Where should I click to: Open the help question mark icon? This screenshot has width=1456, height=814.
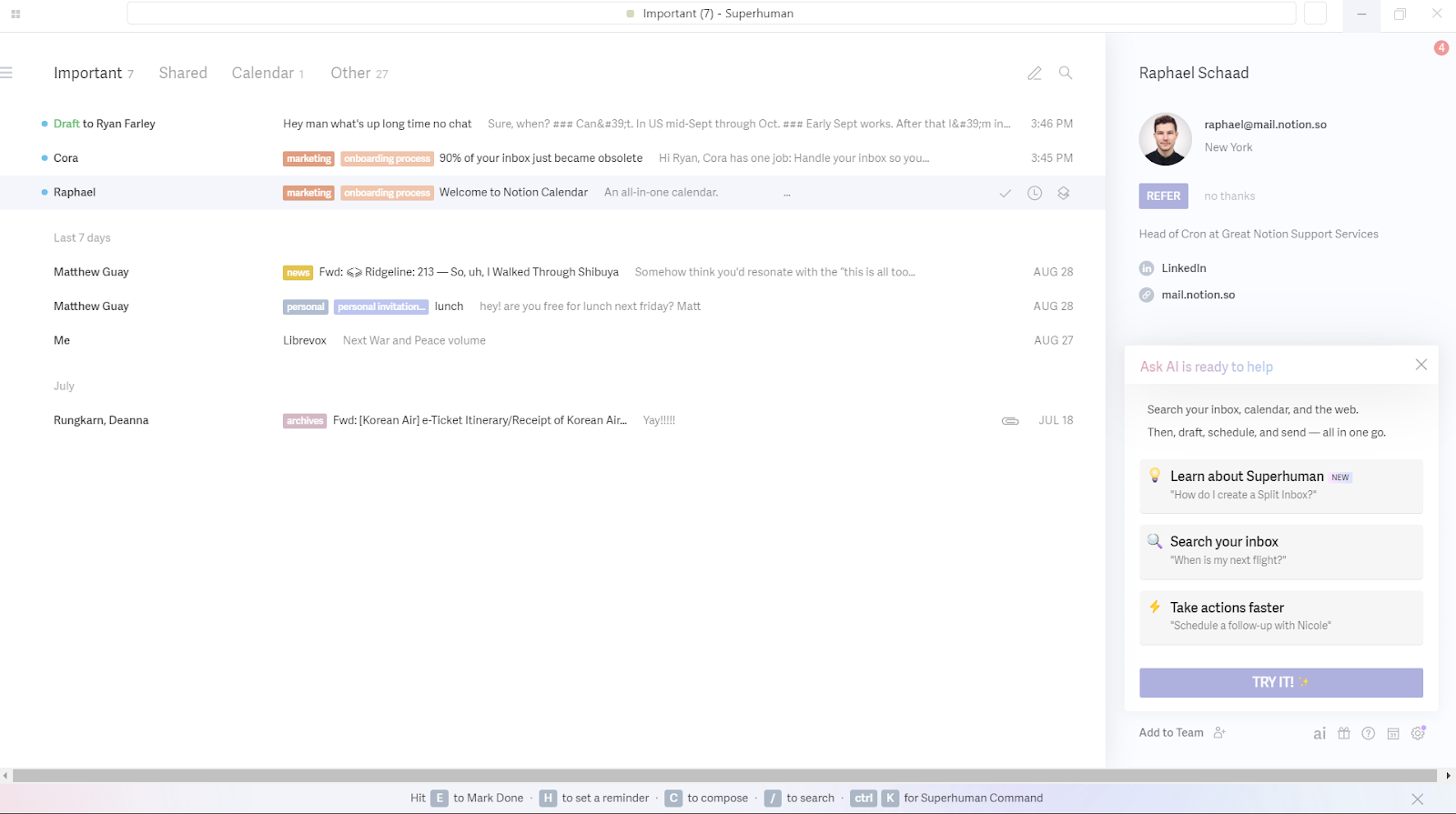coord(1369,733)
